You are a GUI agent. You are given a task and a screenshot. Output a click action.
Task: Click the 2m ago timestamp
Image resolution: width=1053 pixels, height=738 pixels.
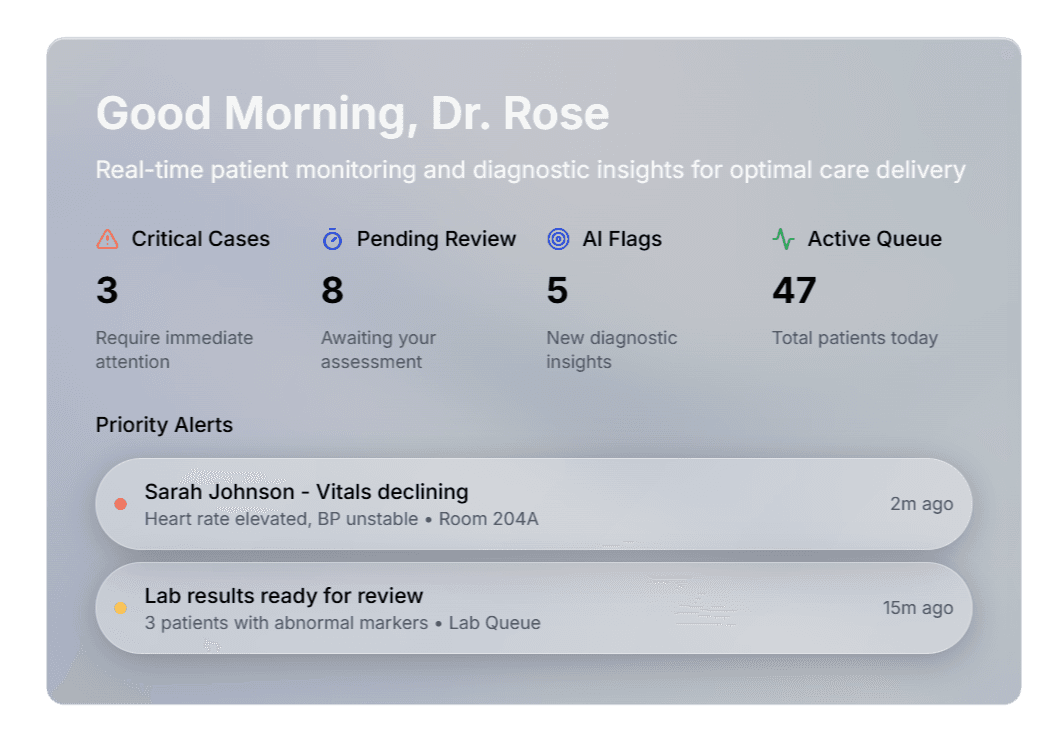921,504
